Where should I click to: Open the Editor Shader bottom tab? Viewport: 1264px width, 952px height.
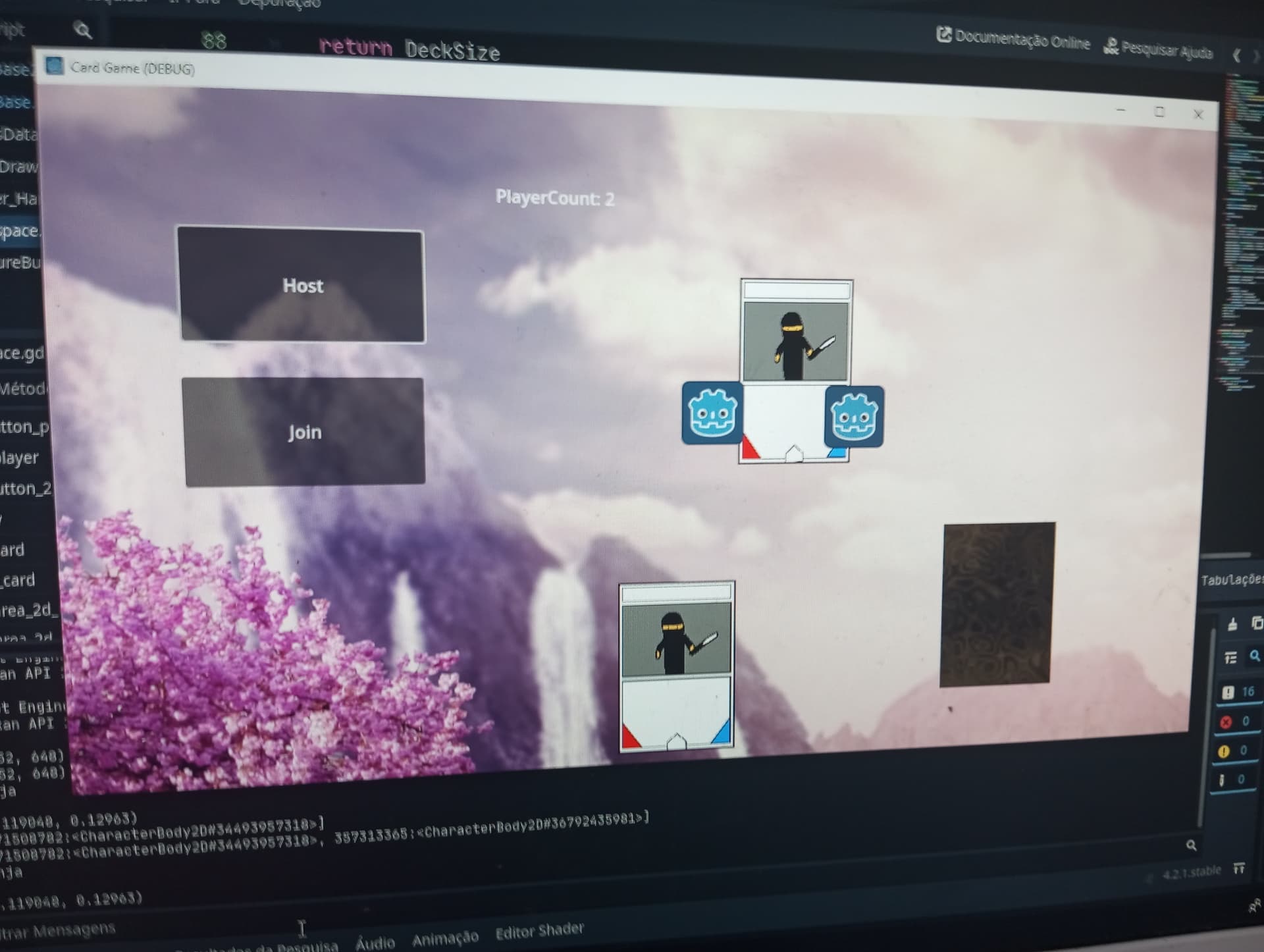point(539,931)
